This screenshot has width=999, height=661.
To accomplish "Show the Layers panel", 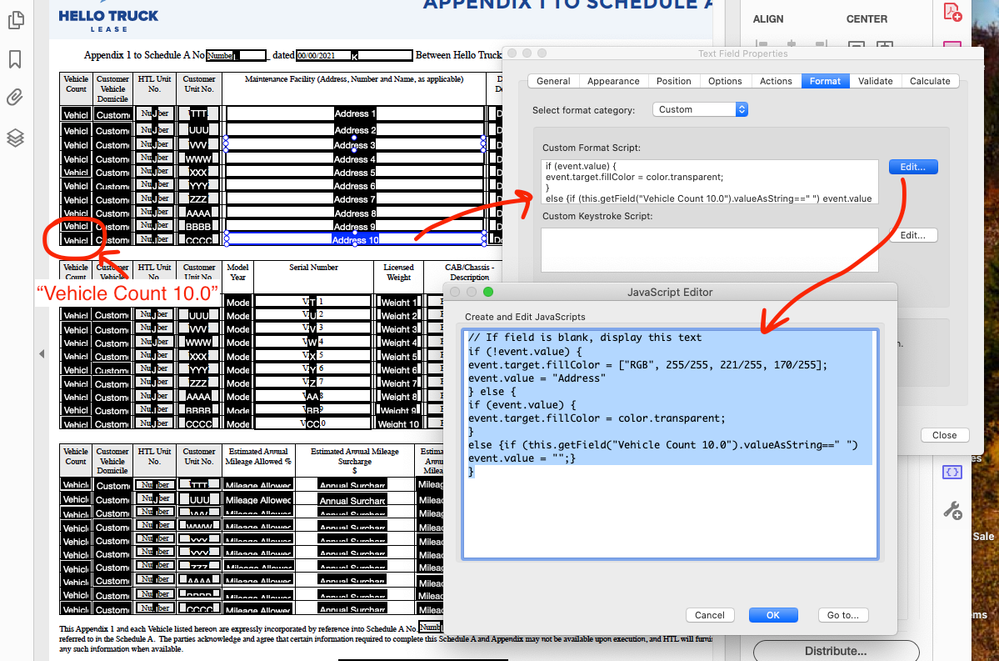I will (x=14, y=137).
